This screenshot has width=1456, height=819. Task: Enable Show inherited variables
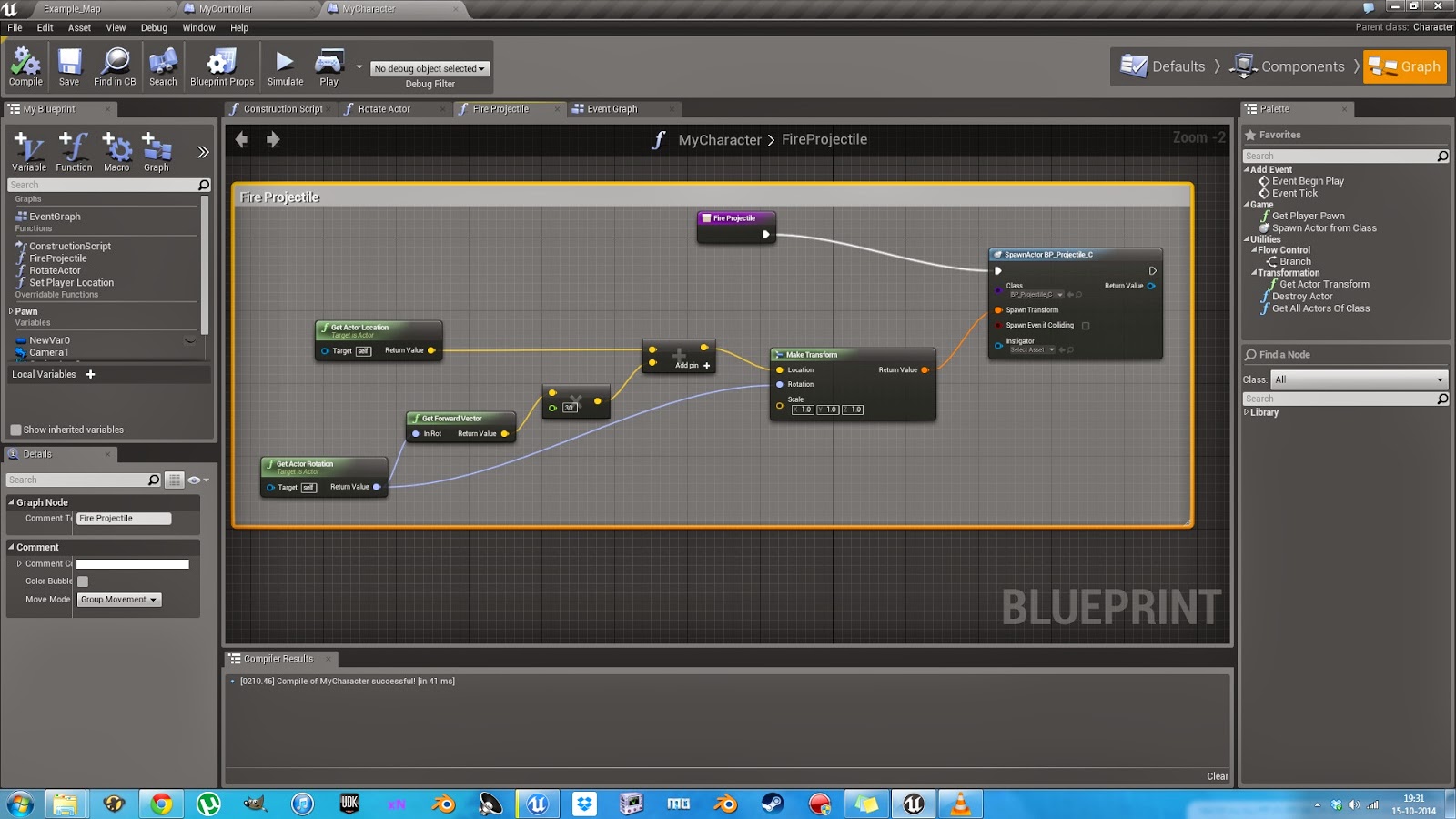15,429
